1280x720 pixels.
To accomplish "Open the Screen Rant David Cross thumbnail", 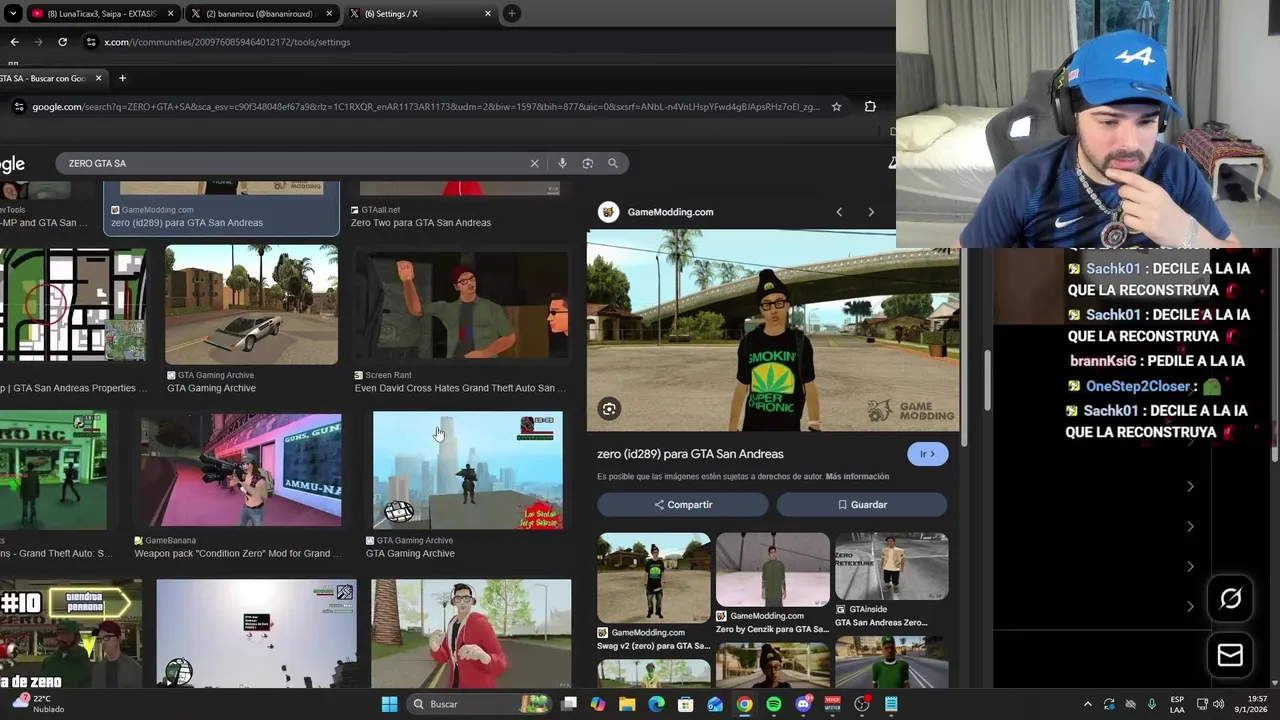I will point(461,305).
